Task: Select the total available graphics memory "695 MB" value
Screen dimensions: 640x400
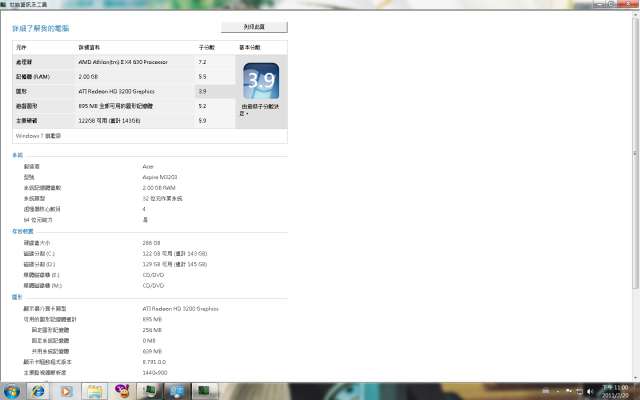Action: (x=152, y=319)
